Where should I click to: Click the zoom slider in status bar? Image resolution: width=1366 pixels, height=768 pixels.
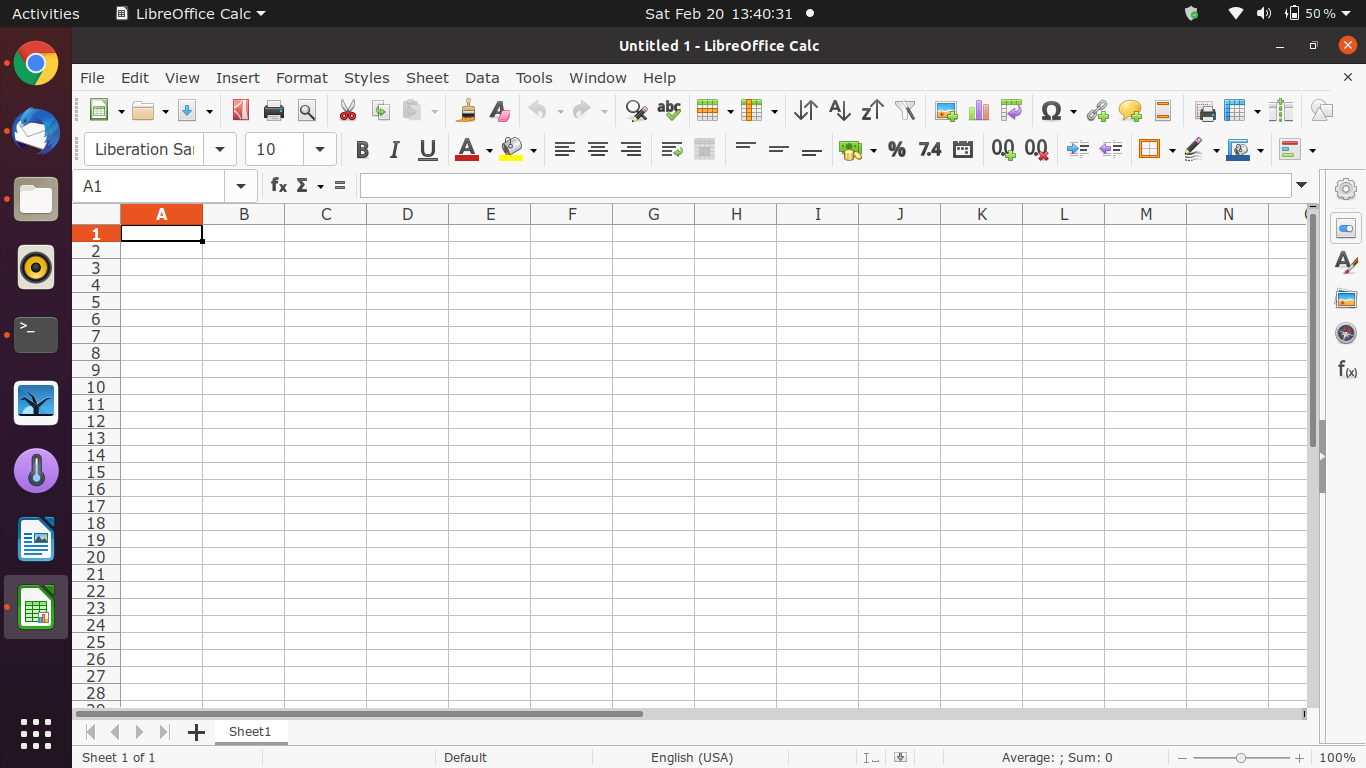click(x=1240, y=758)
